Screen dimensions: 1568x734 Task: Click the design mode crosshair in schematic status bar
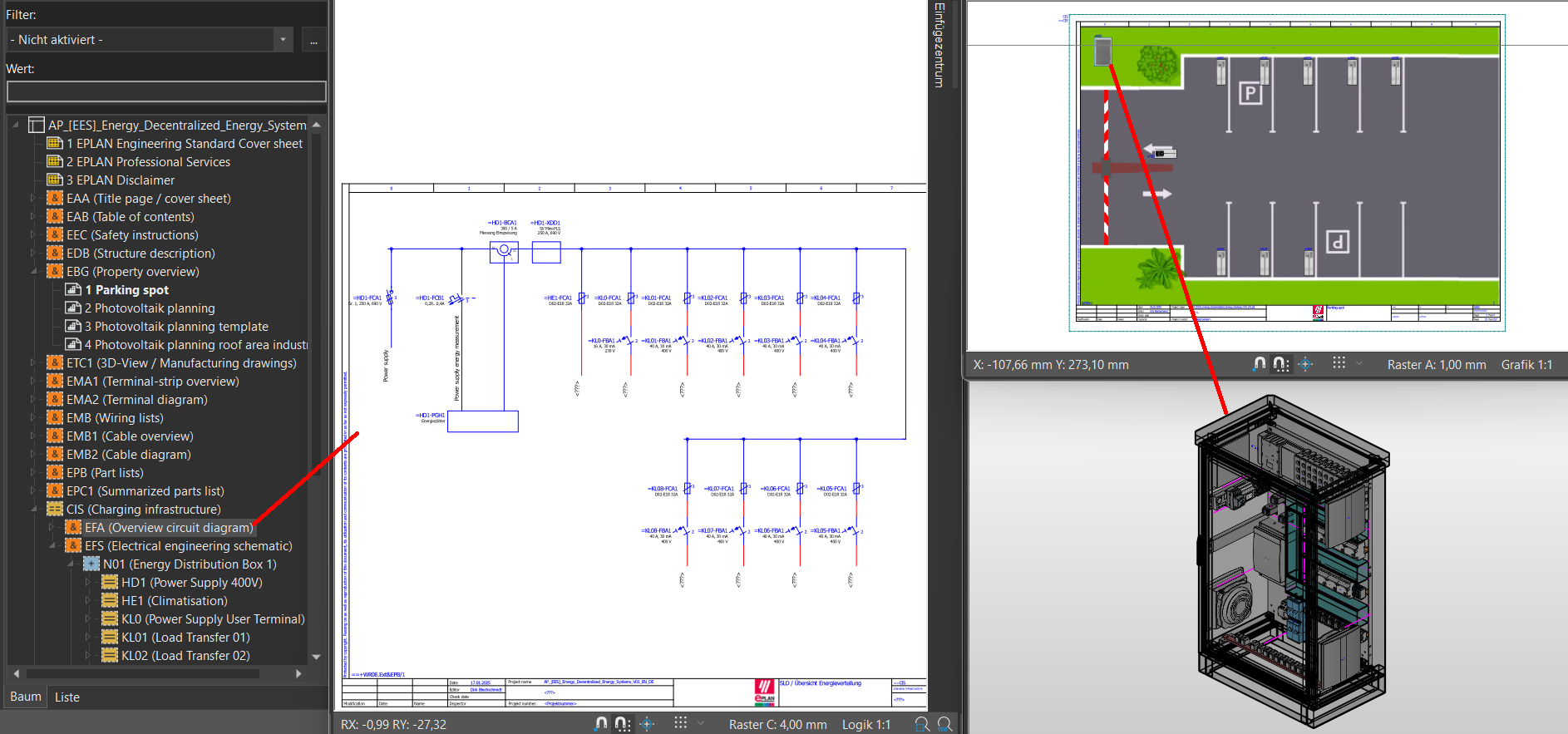tap(647, 724)
